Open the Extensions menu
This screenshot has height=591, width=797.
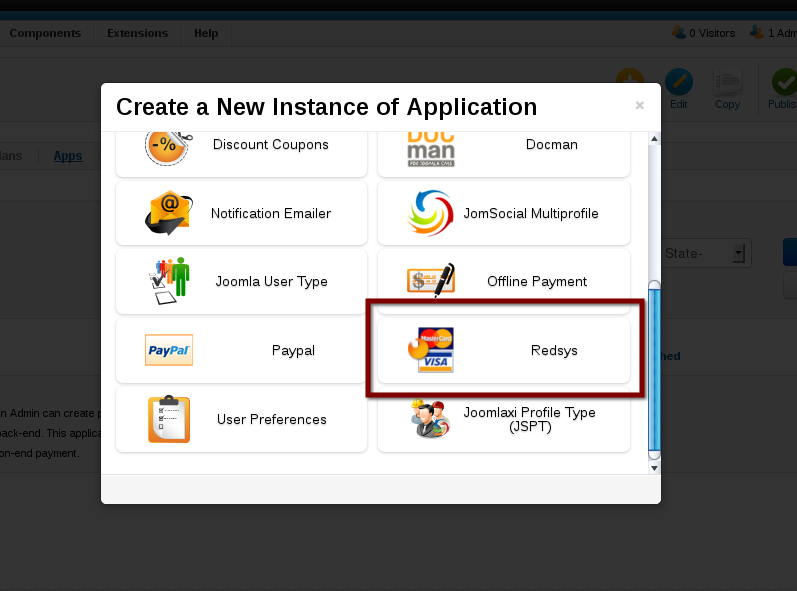point(137,33)
